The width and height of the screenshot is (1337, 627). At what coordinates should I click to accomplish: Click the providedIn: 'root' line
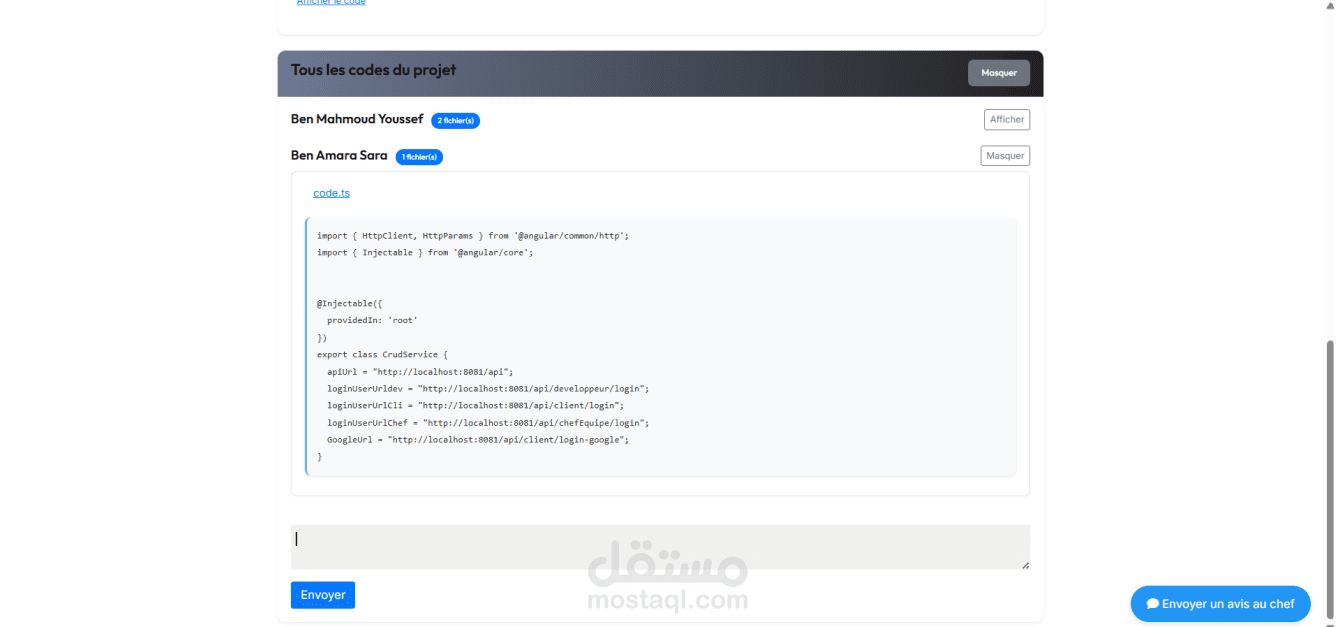[372, 321]
